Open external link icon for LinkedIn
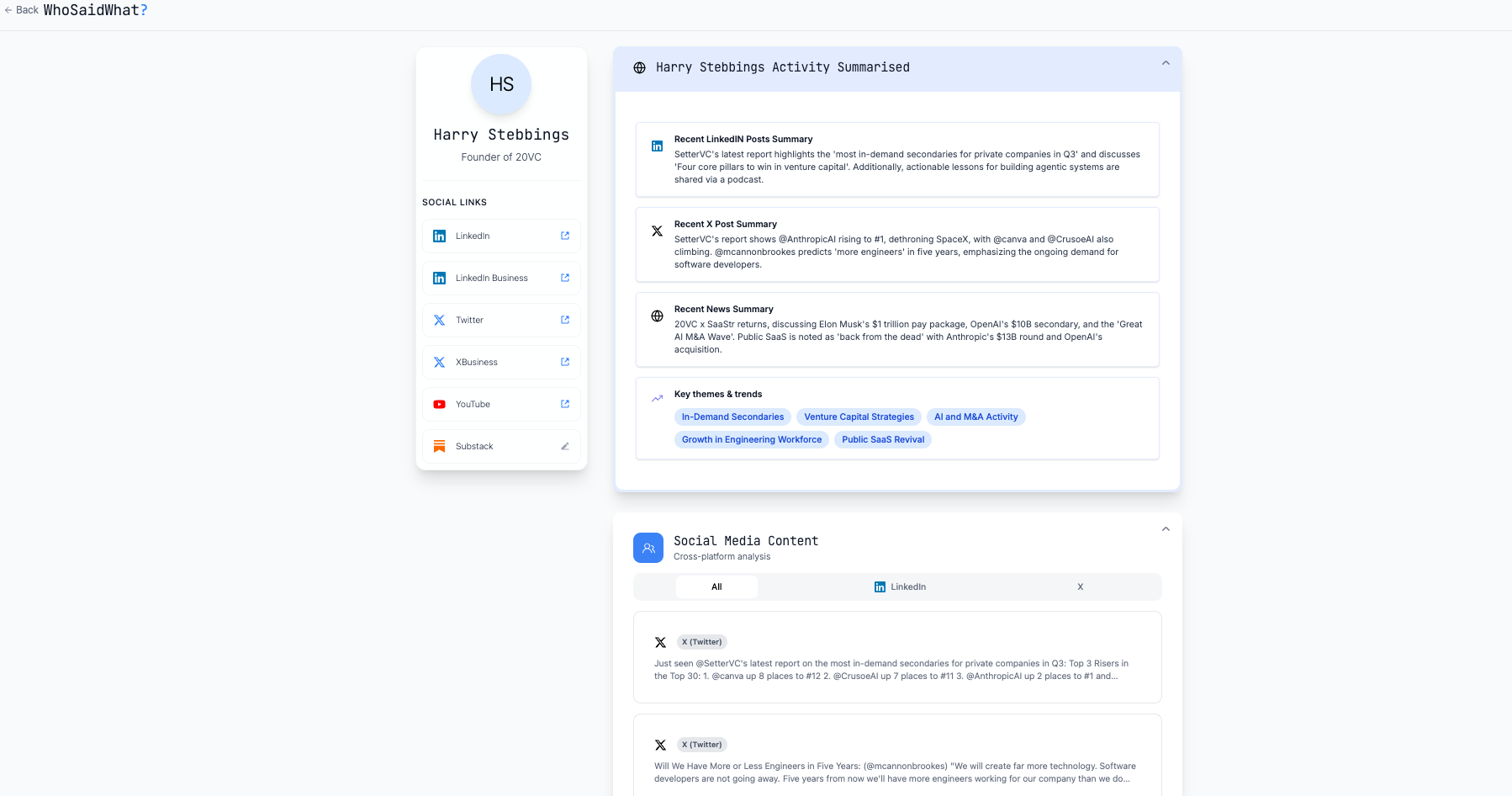Viewport: 1512px width, 796px height. tap(565, 236)
